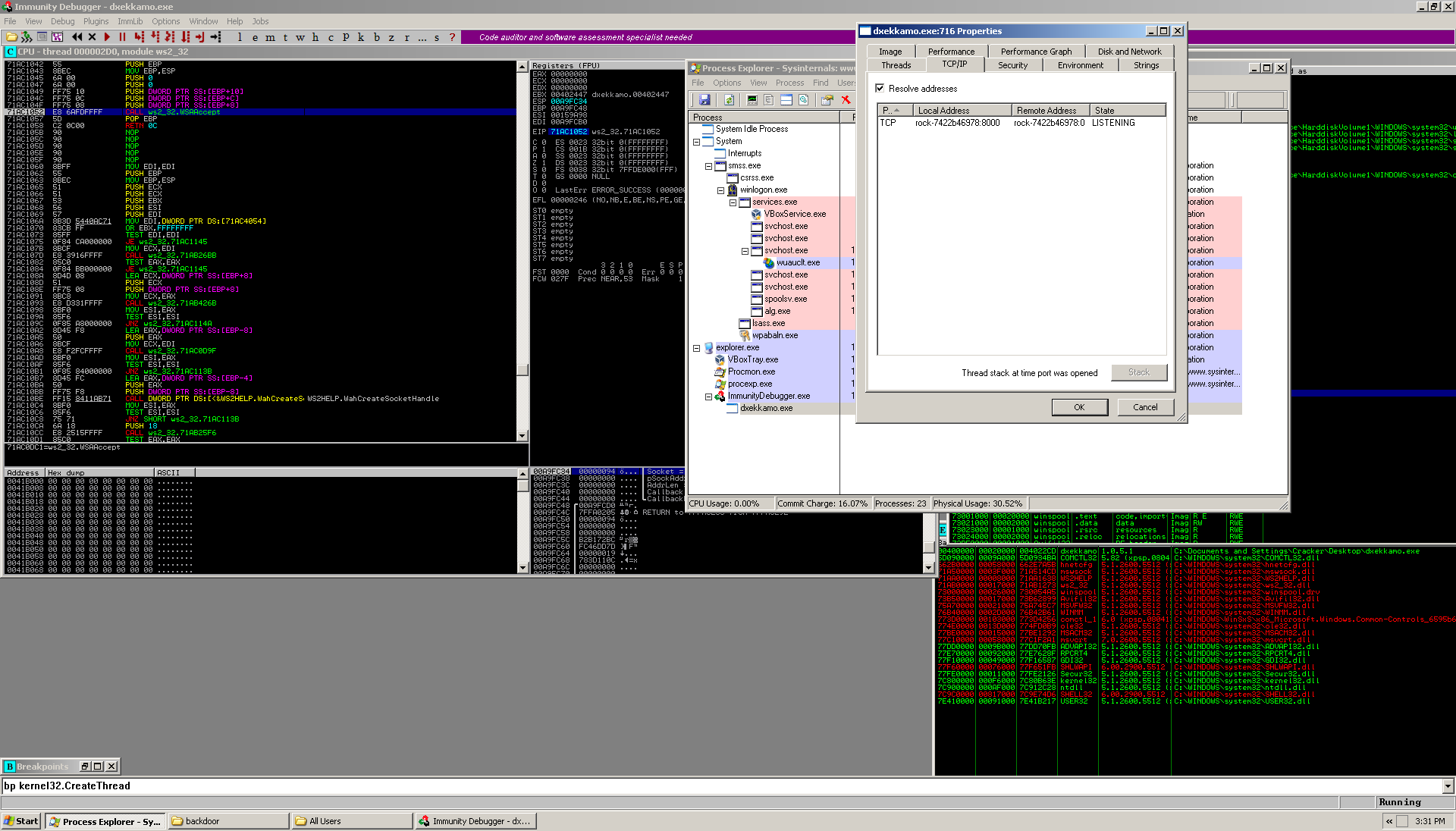Open backdoor folder taskbar button
Image resolution: width=1456 pixels, height=831 pixels.
coord(228,821)
